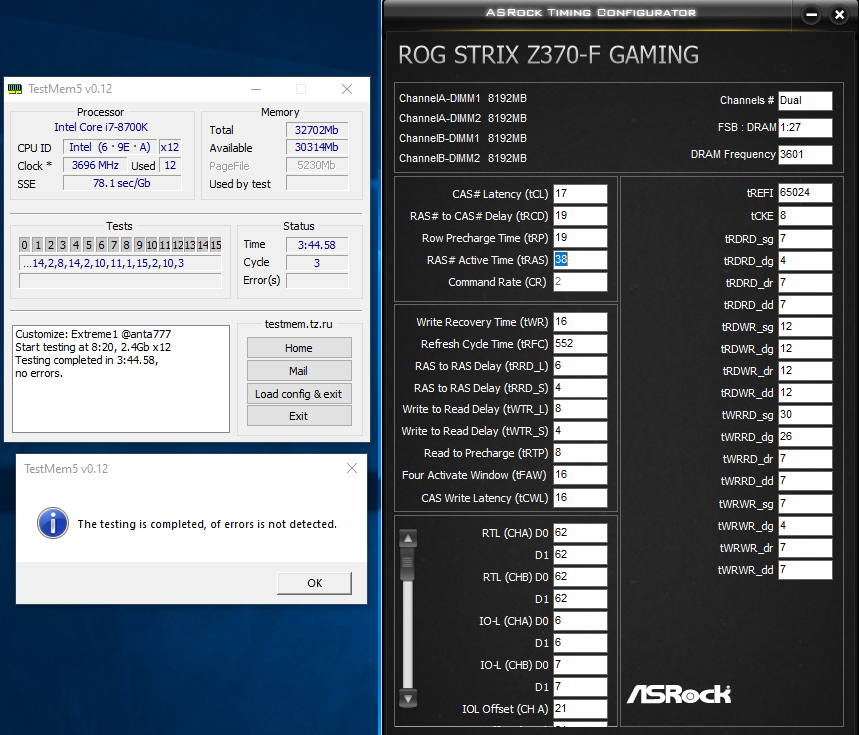Screen dimensions: 859x735
Task: Close the TestMem5 completion dialog
Action: point(352,468)
